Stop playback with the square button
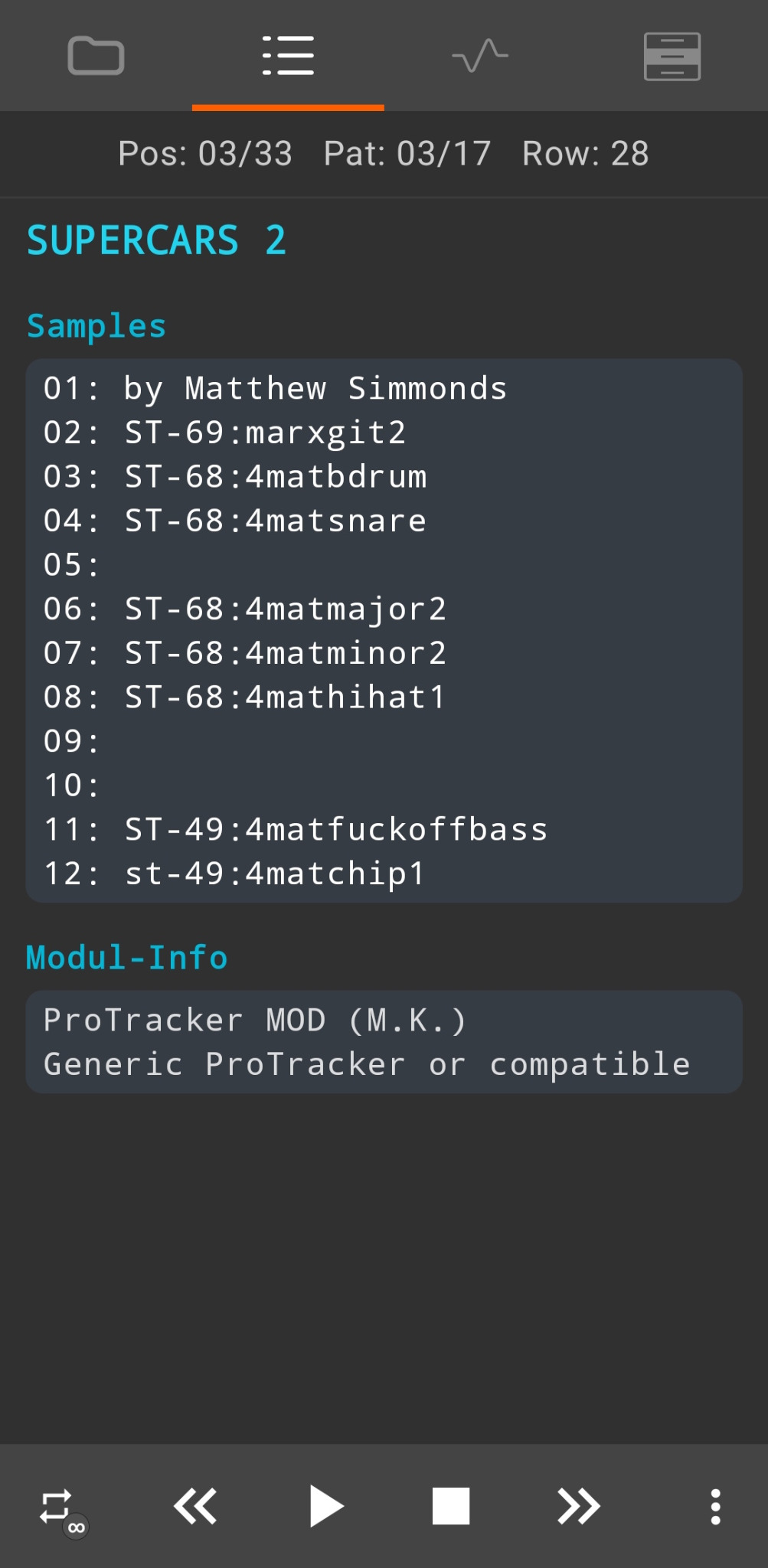Screen dimensions: 768x1568 [x=451, y=1507]
